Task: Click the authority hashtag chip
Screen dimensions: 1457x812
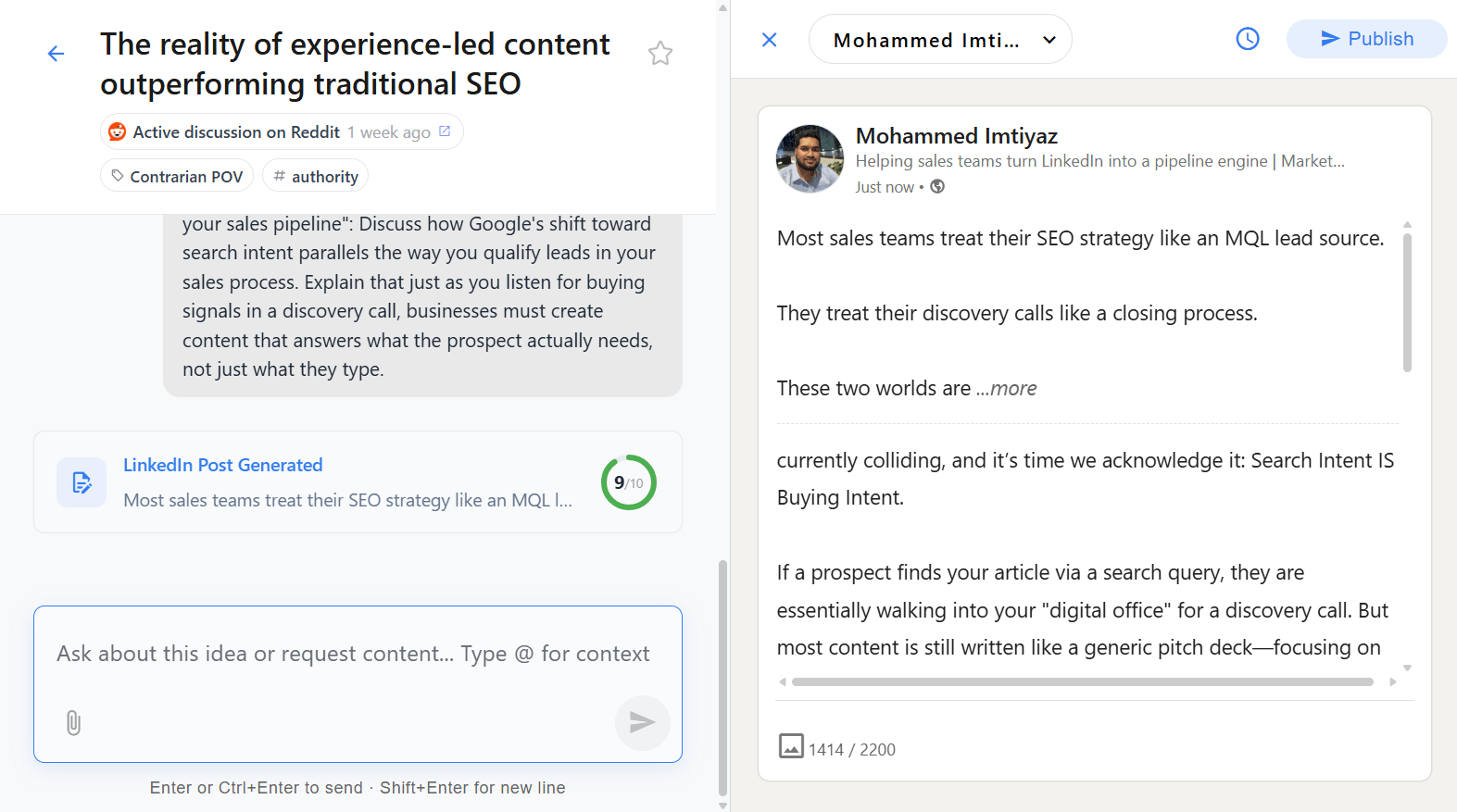Action: point(316,176)
